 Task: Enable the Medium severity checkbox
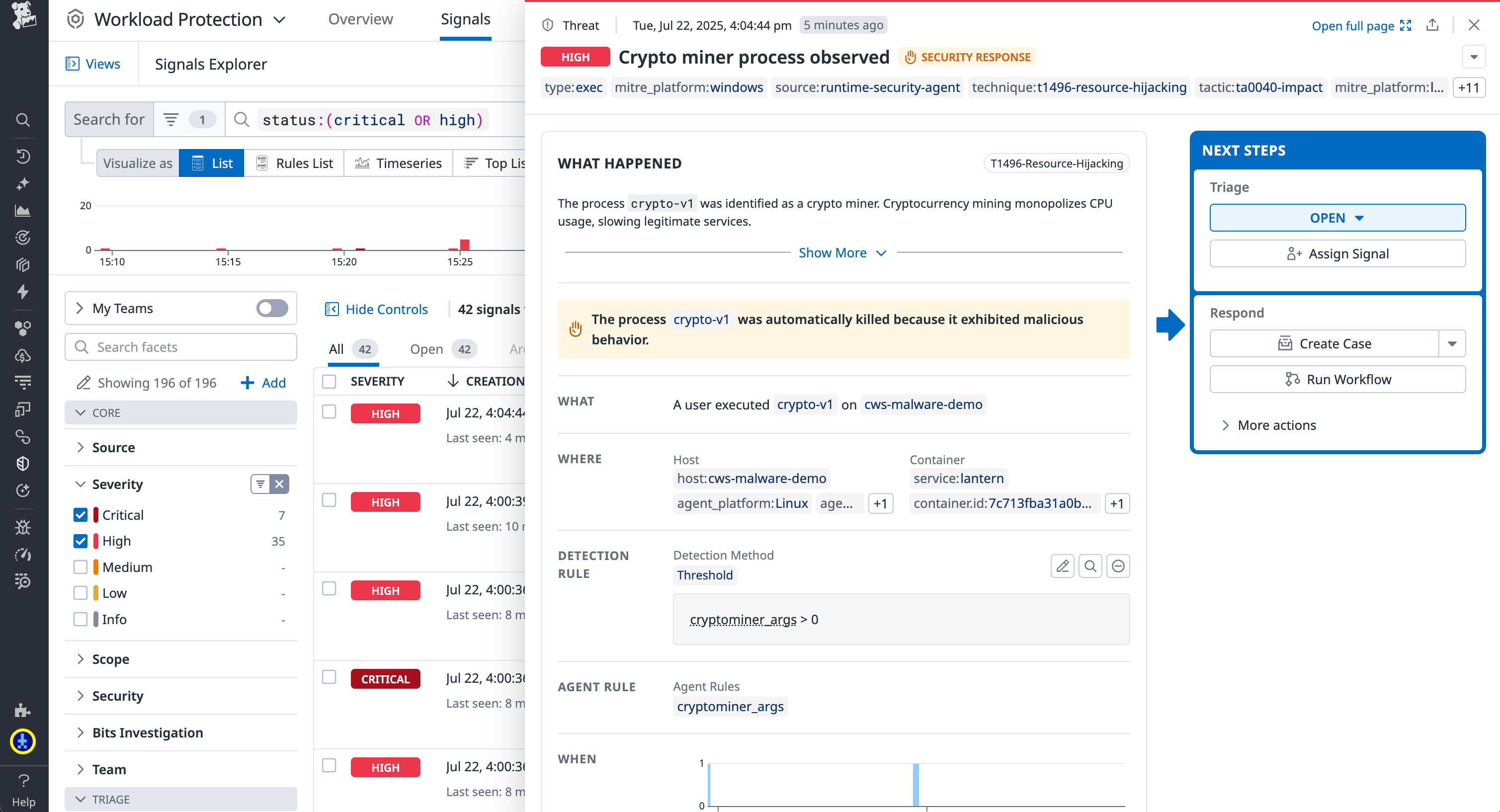click(x=80, y=567)
